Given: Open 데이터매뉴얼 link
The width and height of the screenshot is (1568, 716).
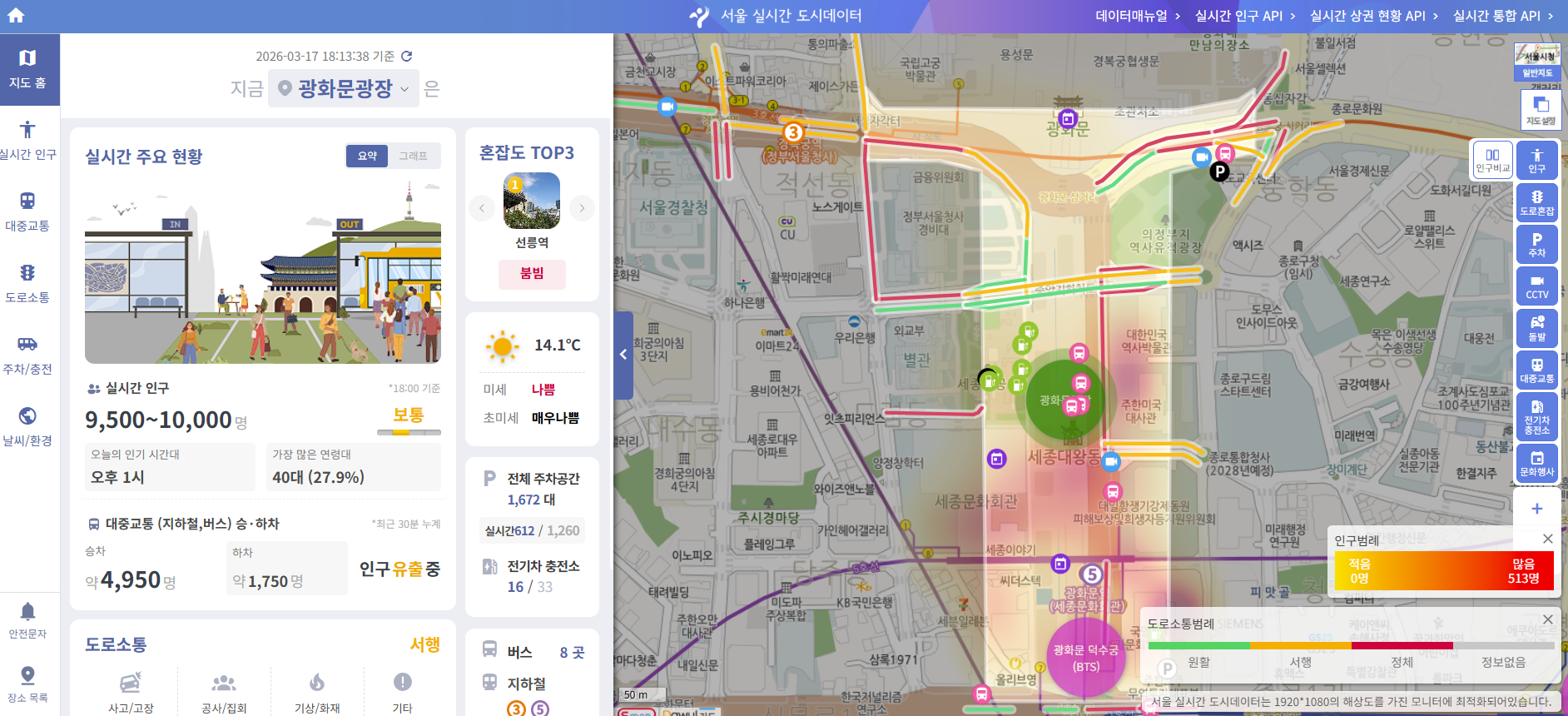Looking at the screenshot, I should click(1137, 16).
